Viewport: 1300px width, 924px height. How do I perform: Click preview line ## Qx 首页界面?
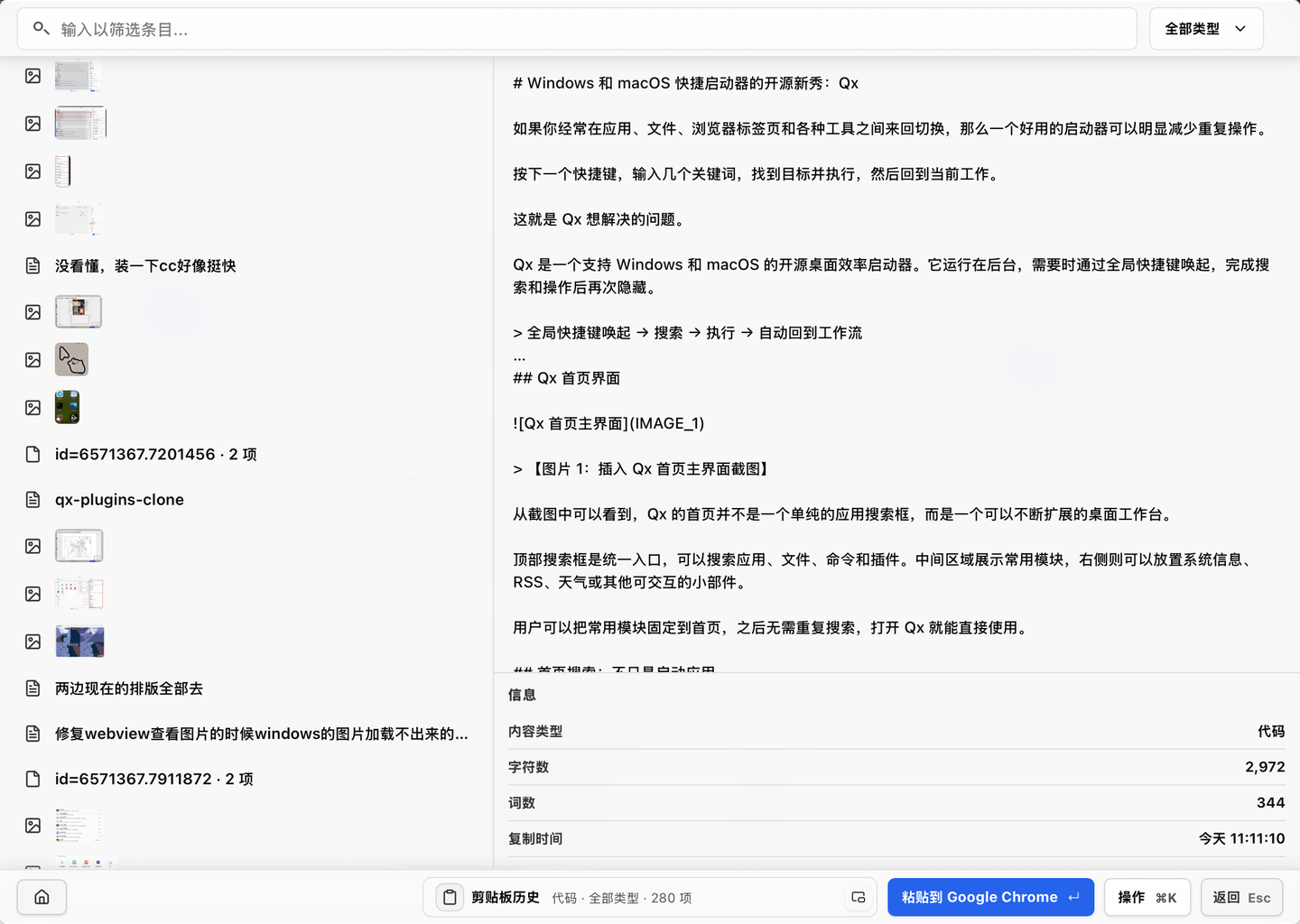pyautogui.click(x=566, y=378)
